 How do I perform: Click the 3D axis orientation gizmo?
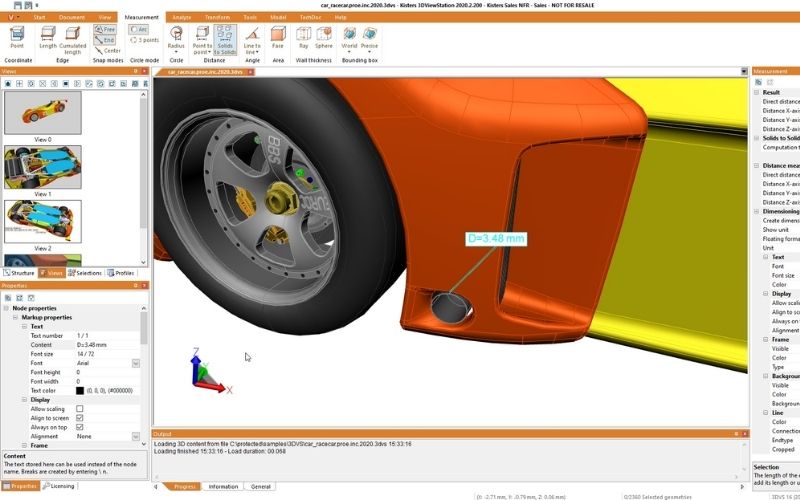coord(209,371)
